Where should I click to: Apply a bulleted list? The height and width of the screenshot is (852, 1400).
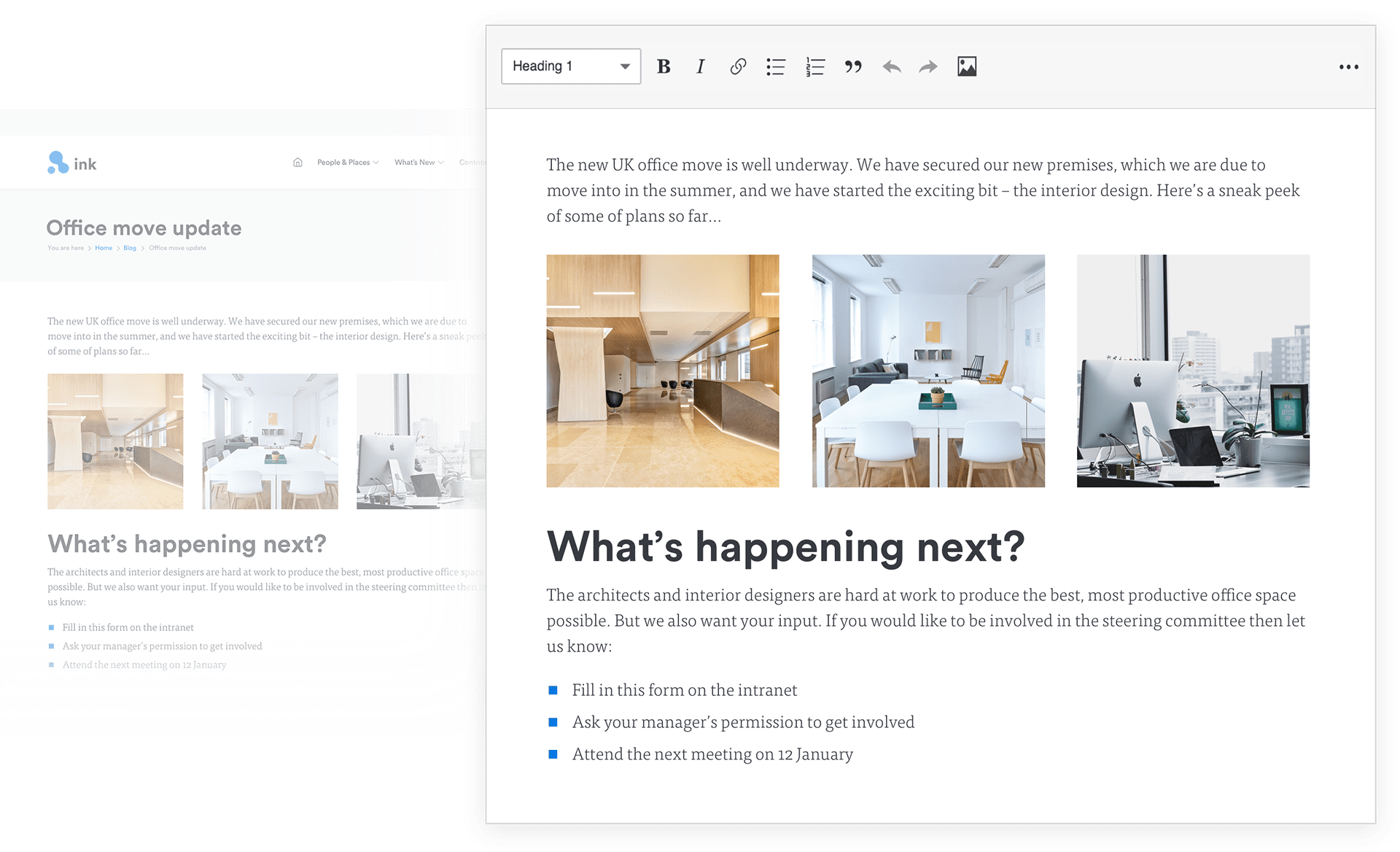(x=775, y=66)
